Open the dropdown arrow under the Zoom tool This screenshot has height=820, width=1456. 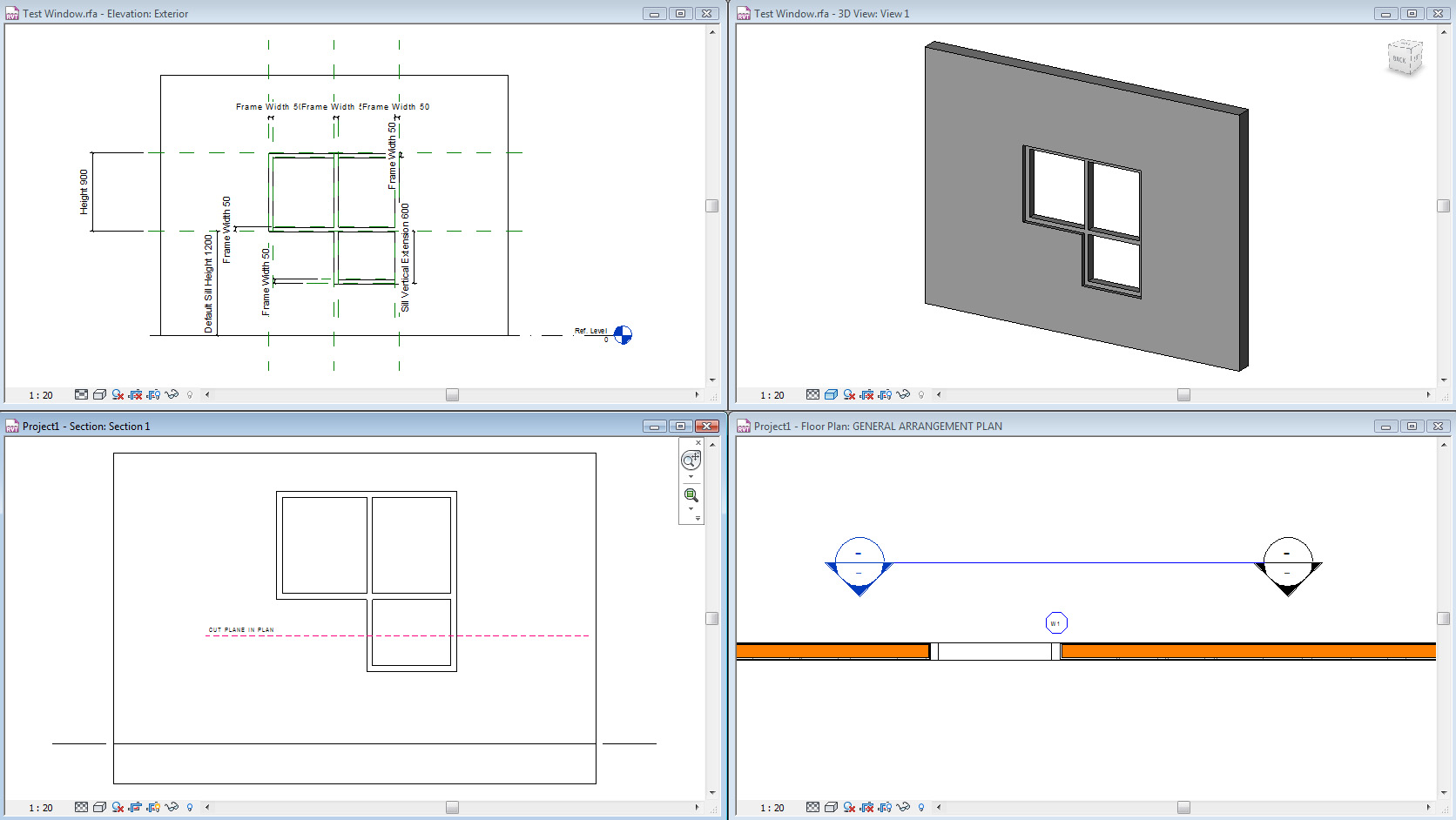[691, 509]
